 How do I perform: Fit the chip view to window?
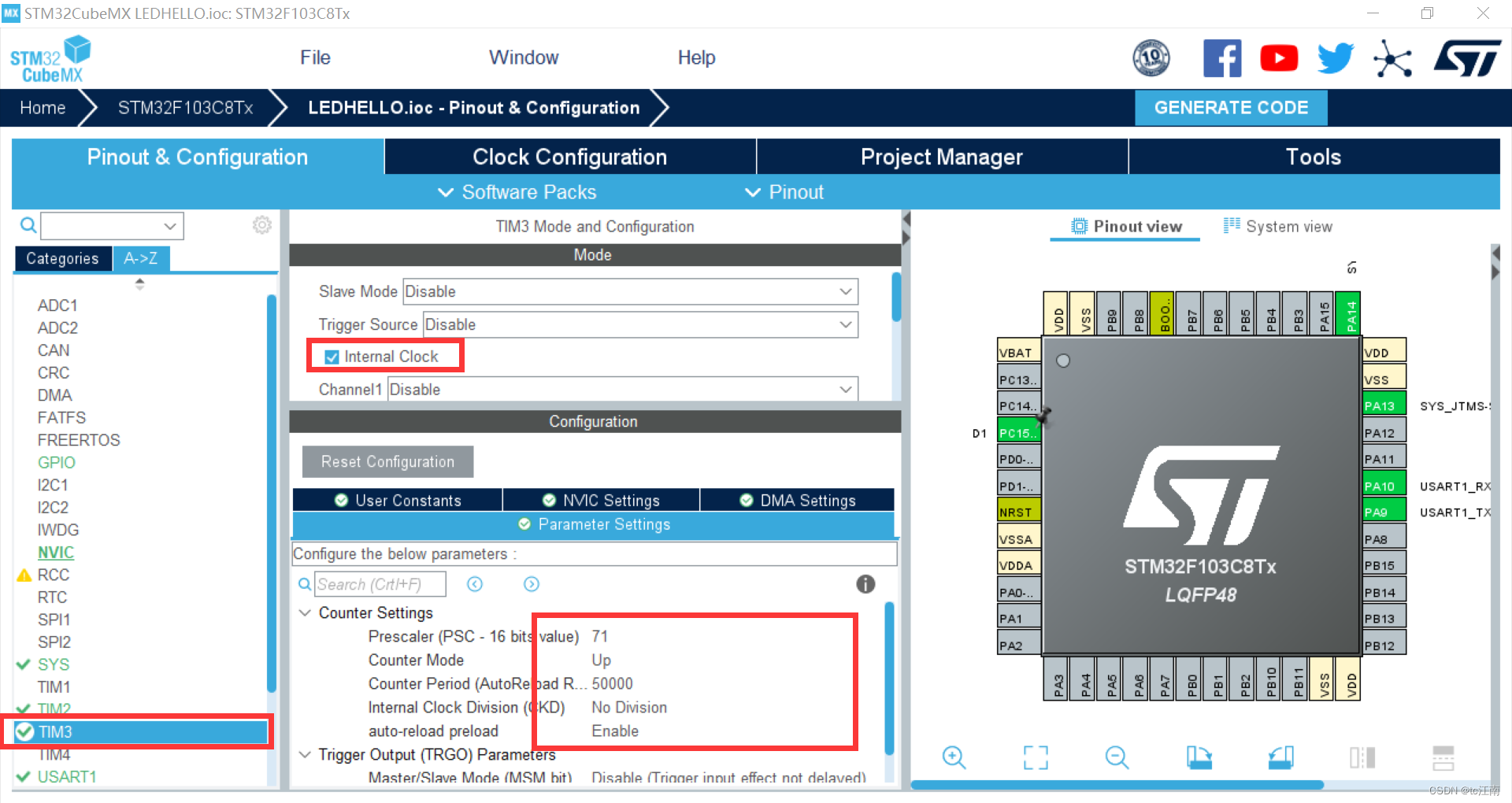(x=1036, y=757)
